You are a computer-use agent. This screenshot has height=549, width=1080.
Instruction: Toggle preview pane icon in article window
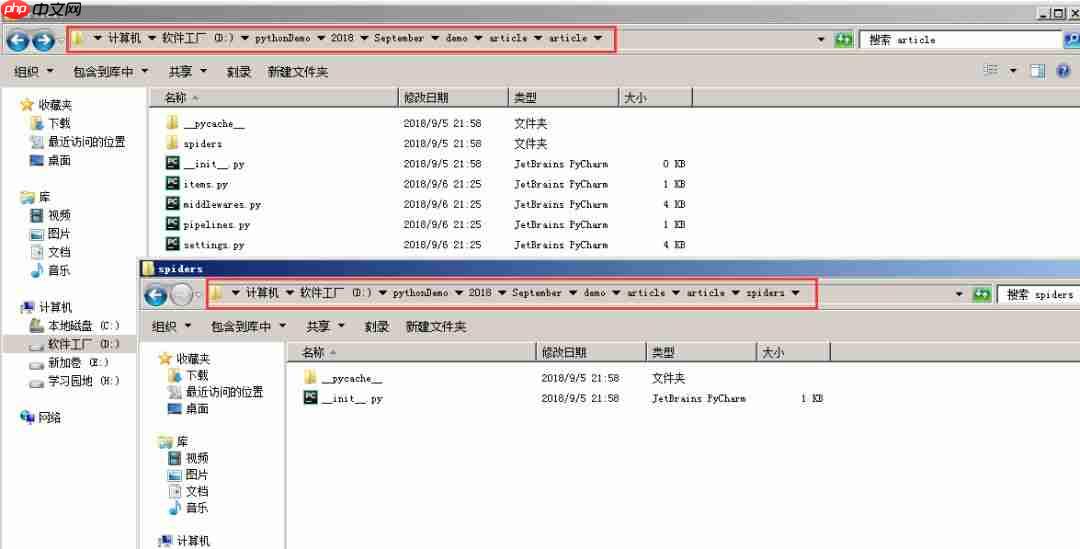point(1037,71)
